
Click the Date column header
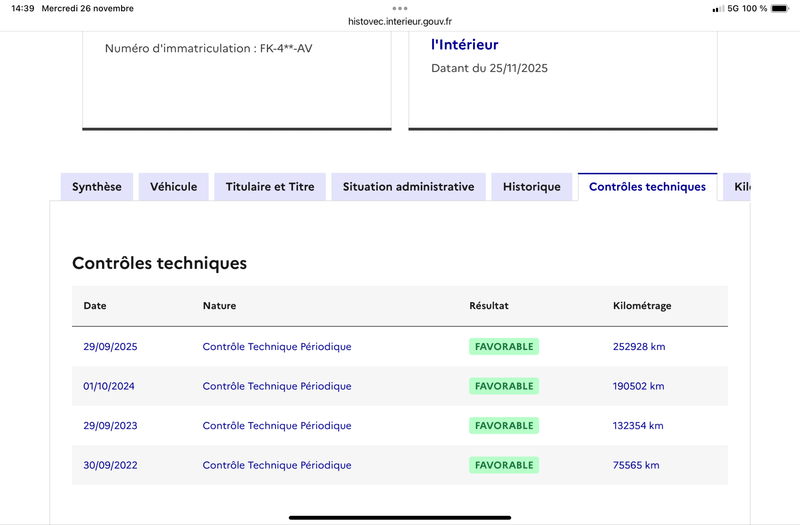coord(95,306)
